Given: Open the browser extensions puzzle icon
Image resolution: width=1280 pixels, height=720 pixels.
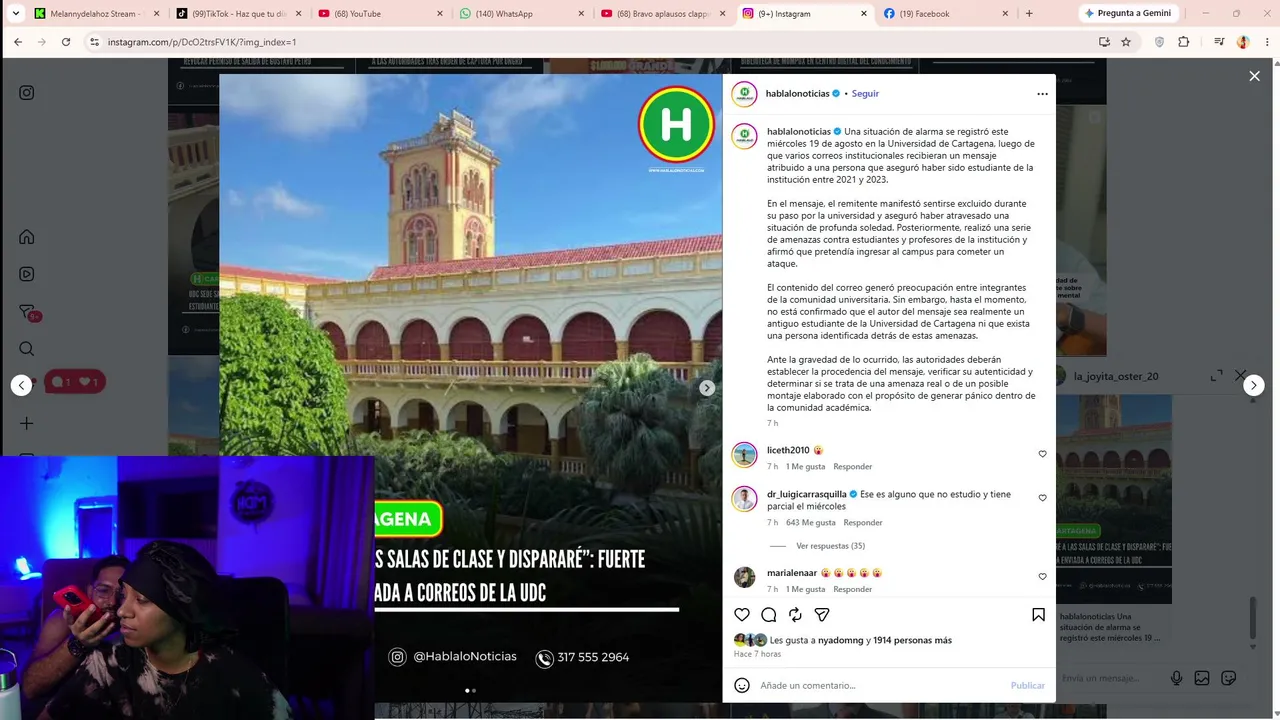Looking at the screenshot, I should [x=1184, y=42].
